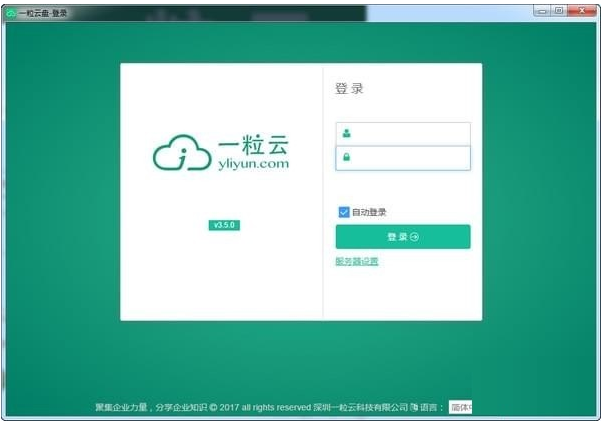
Task: Click the user icon in username field
Action: 346,133
